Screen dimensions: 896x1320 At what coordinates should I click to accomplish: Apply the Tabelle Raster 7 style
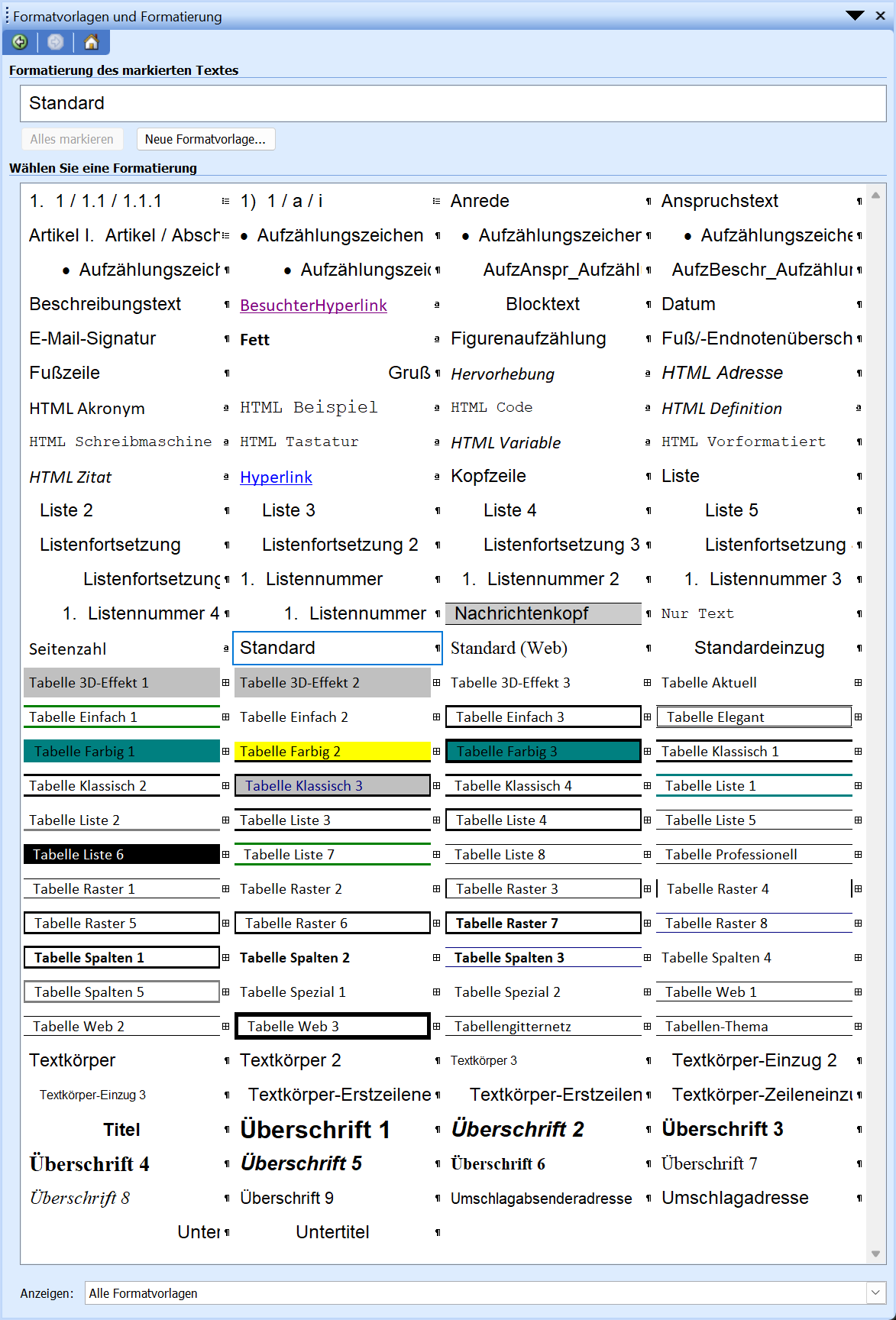(543, 923)
